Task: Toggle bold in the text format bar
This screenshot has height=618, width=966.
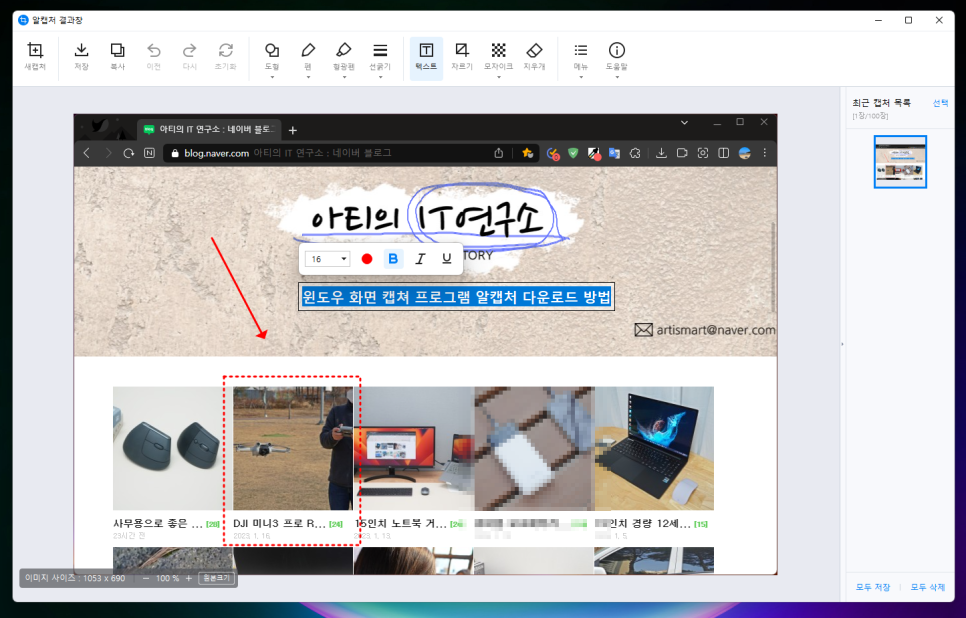Action: 393,259
